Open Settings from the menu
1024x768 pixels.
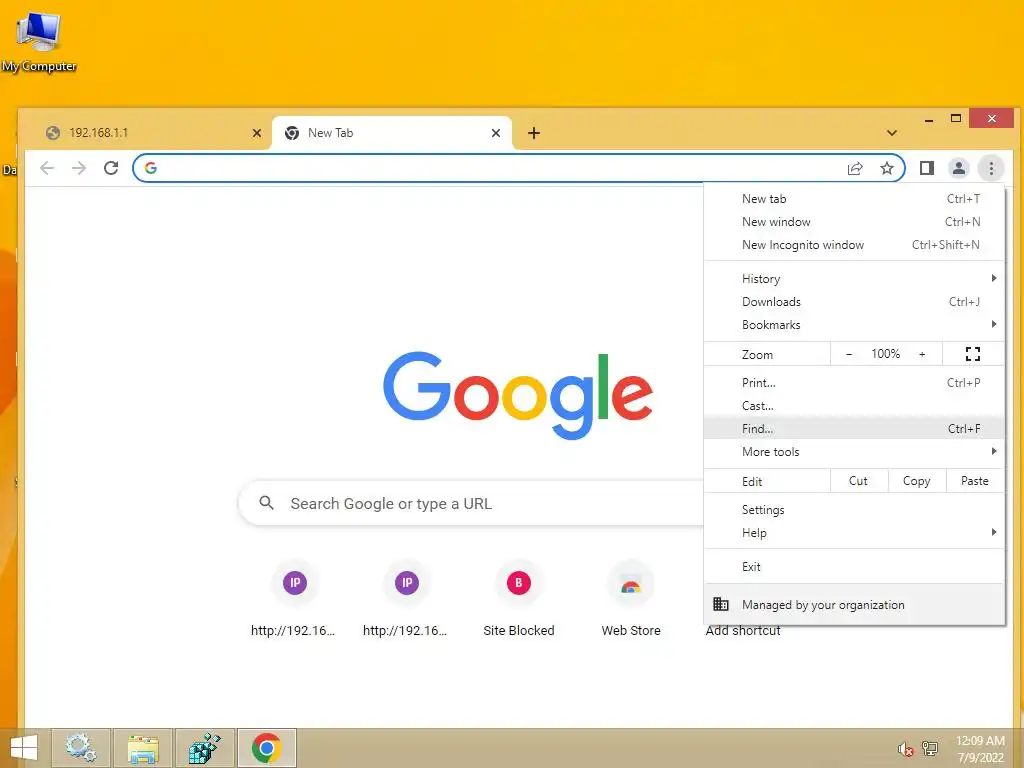point(854,510)
